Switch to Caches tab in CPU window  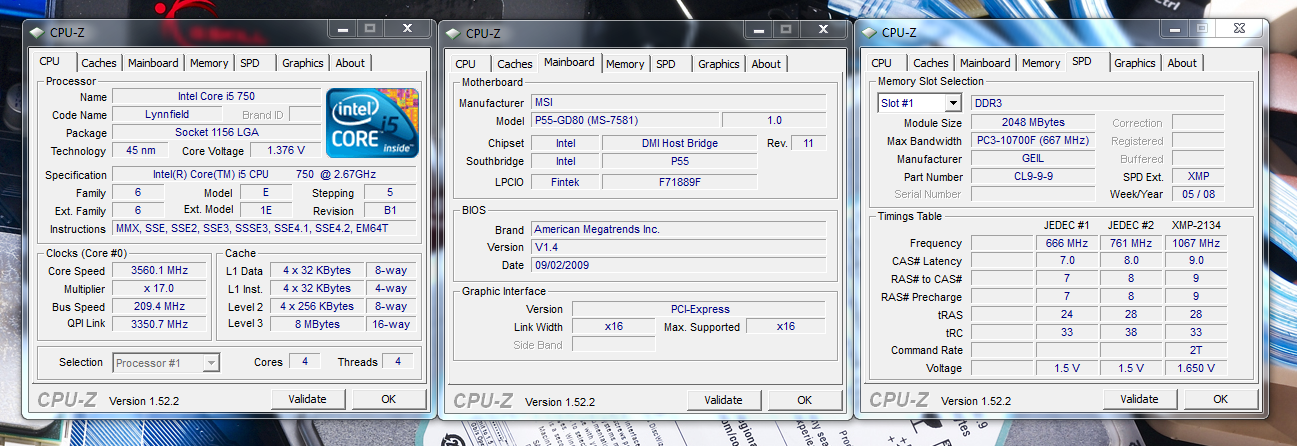(x=99, y=63)
